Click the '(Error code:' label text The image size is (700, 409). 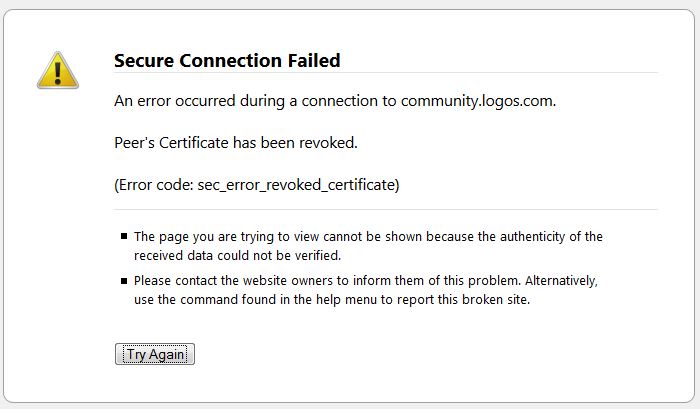coord(154,185)
